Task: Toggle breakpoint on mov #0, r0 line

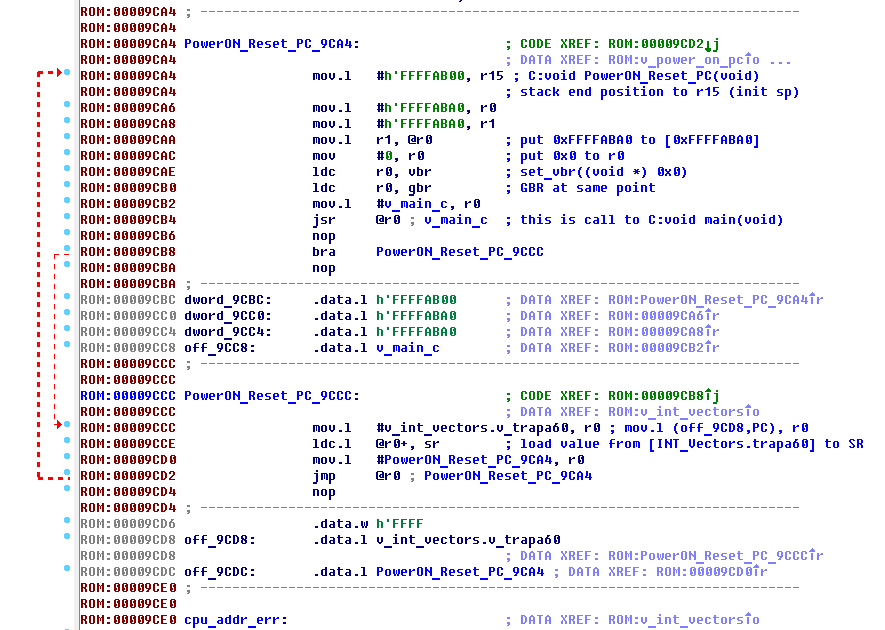Action: (66, 154)
